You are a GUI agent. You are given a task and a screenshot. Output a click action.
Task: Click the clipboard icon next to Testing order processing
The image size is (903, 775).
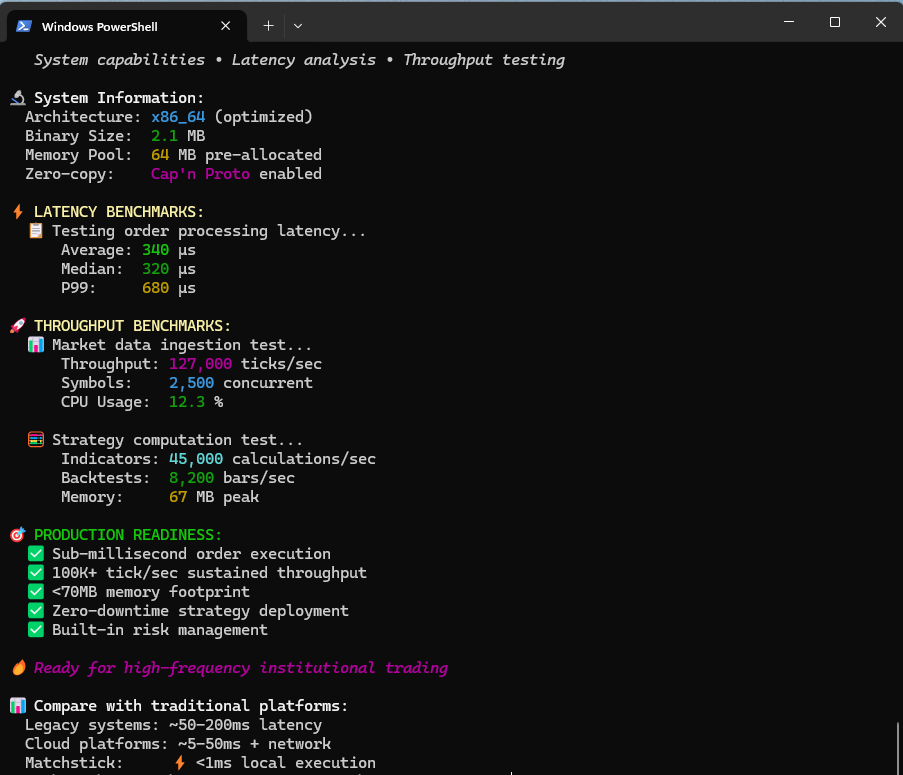(x=36, y=230)
